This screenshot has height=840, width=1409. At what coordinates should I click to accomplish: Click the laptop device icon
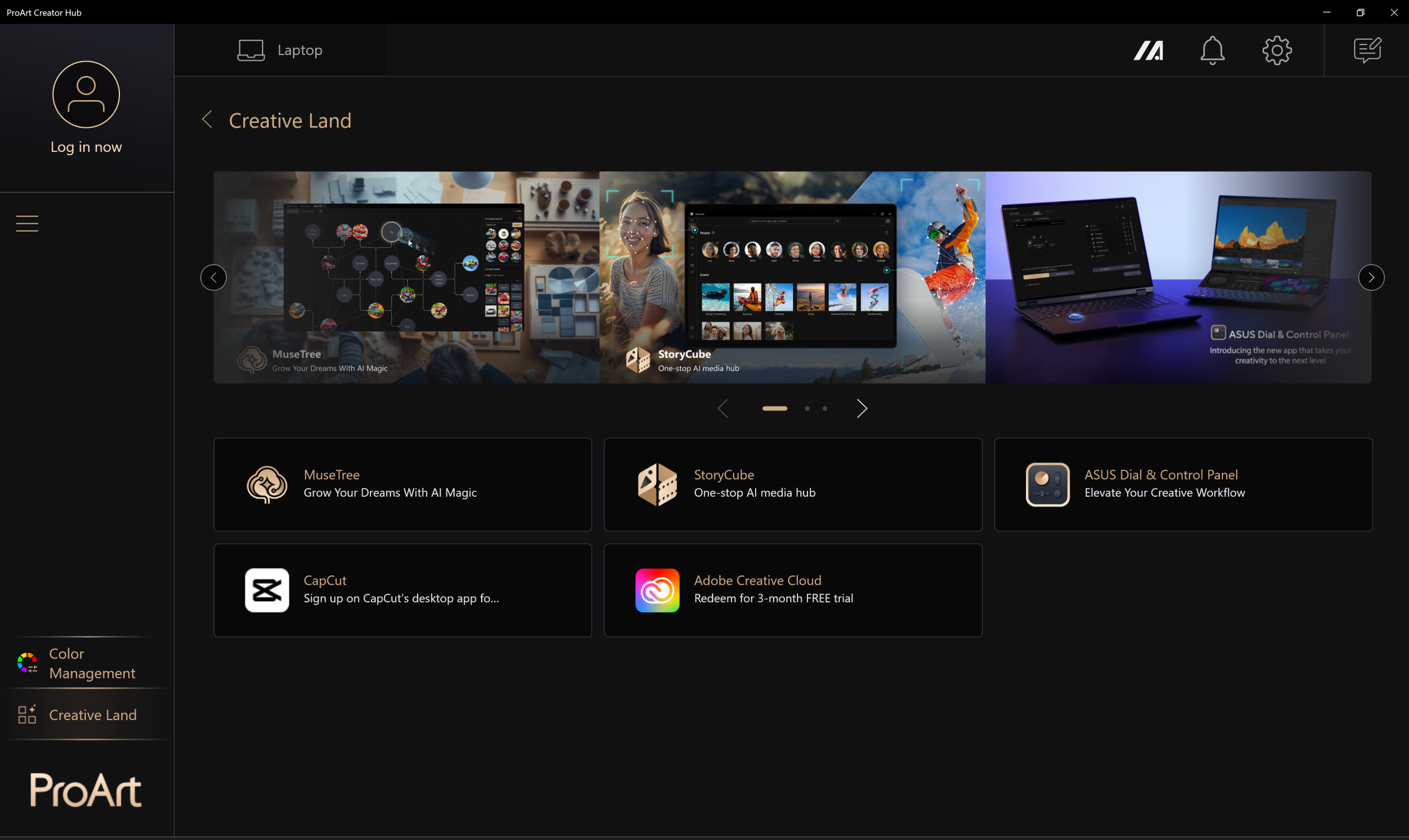point(251,50)
